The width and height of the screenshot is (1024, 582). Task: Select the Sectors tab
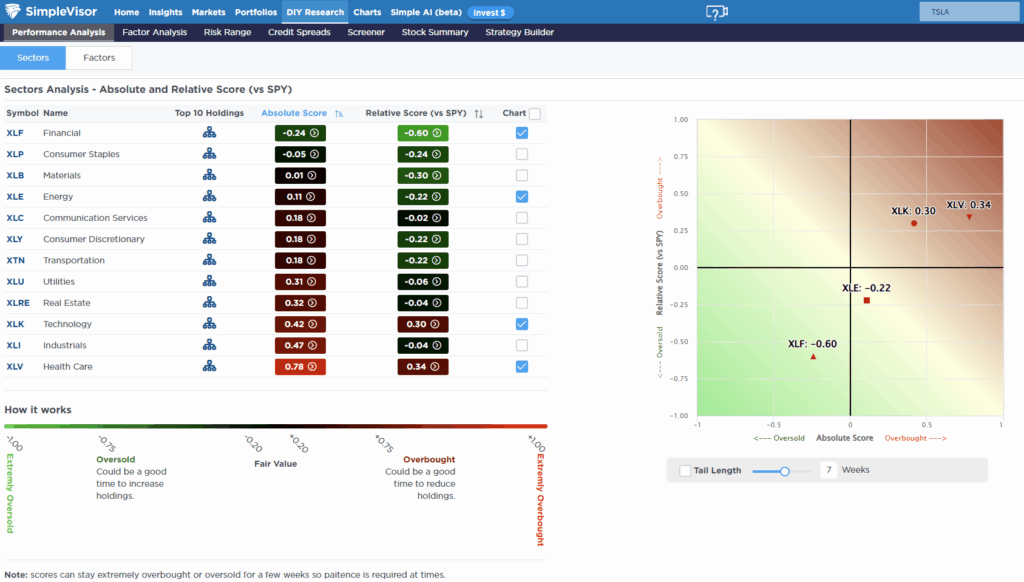tap(33, 57)
